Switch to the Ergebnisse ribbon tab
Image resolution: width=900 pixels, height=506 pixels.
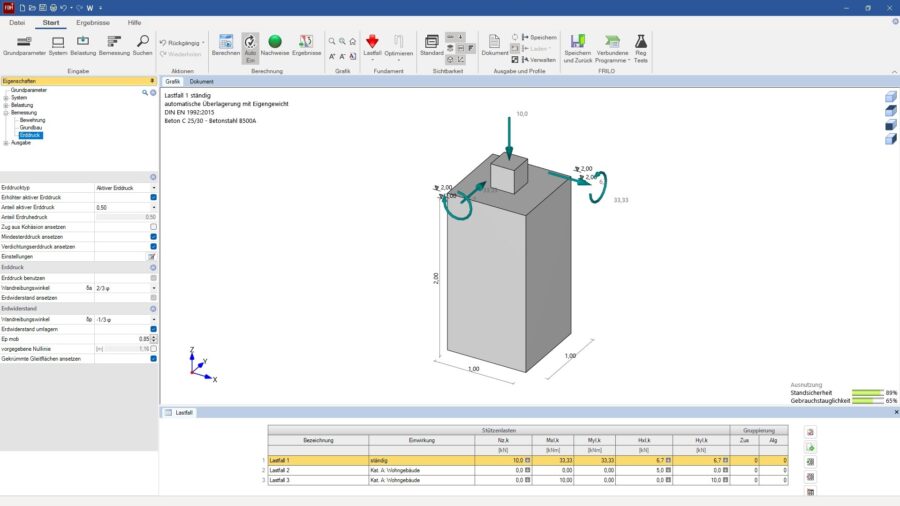(x=93, y=22)
